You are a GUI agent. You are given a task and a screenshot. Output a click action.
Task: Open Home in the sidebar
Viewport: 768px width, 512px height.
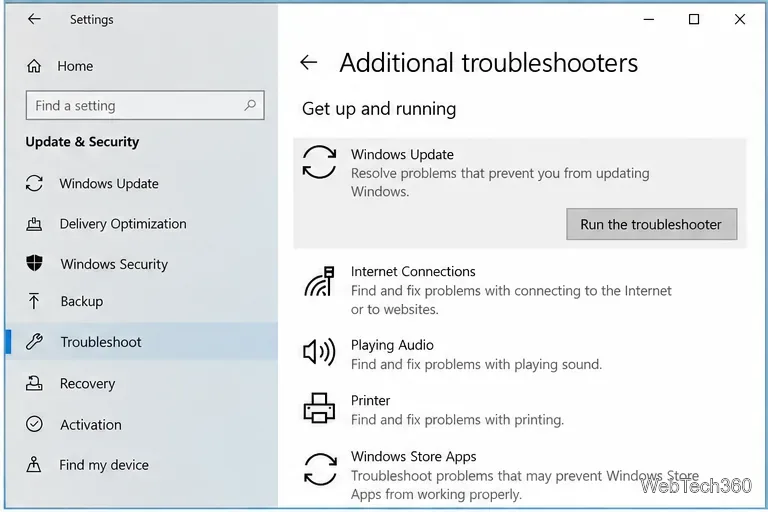[75, 66]
